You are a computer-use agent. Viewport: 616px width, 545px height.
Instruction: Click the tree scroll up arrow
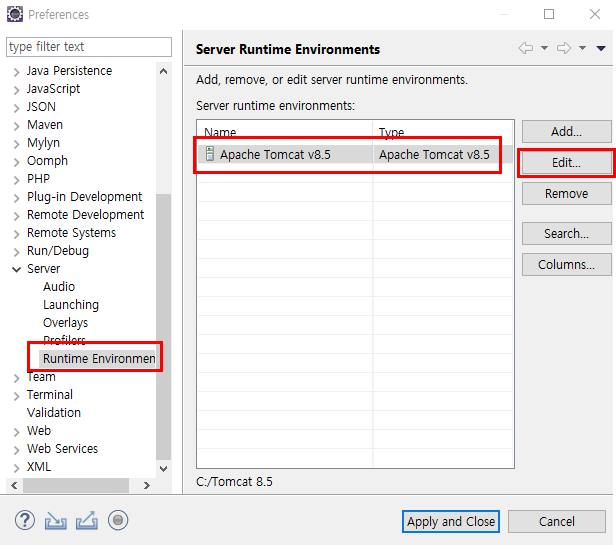(163, 71)
